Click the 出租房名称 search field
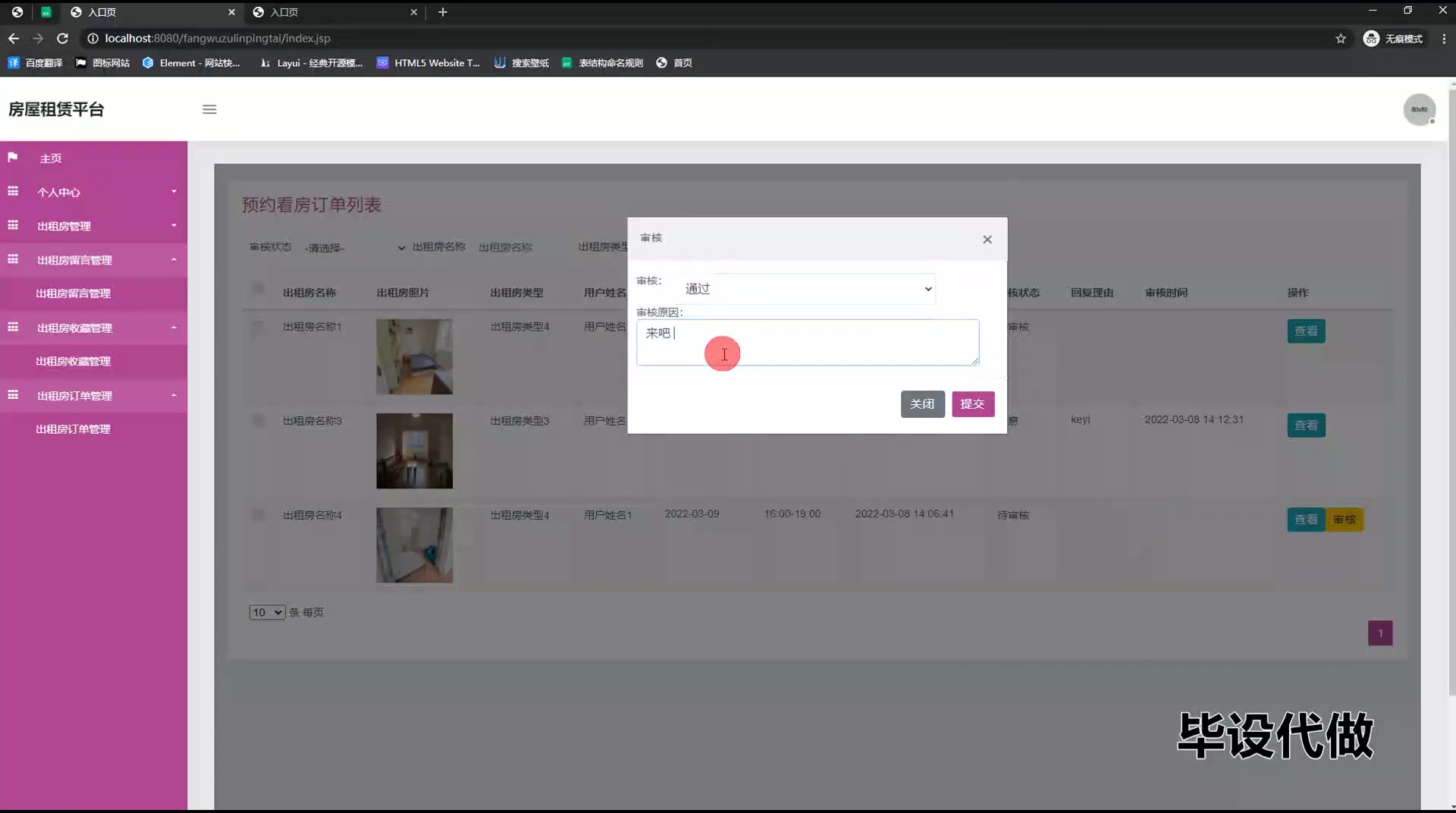This screenshot has width=1456, height=813. 519,247
